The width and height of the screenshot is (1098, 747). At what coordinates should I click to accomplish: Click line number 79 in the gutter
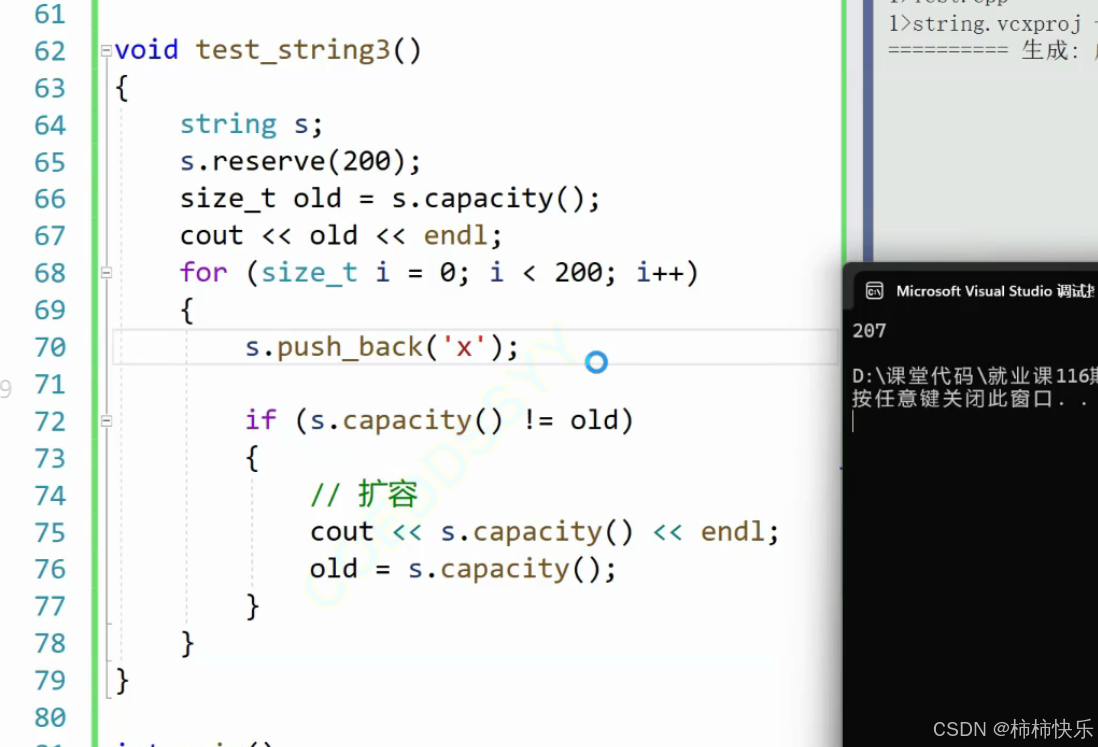(x=50, y=680)
